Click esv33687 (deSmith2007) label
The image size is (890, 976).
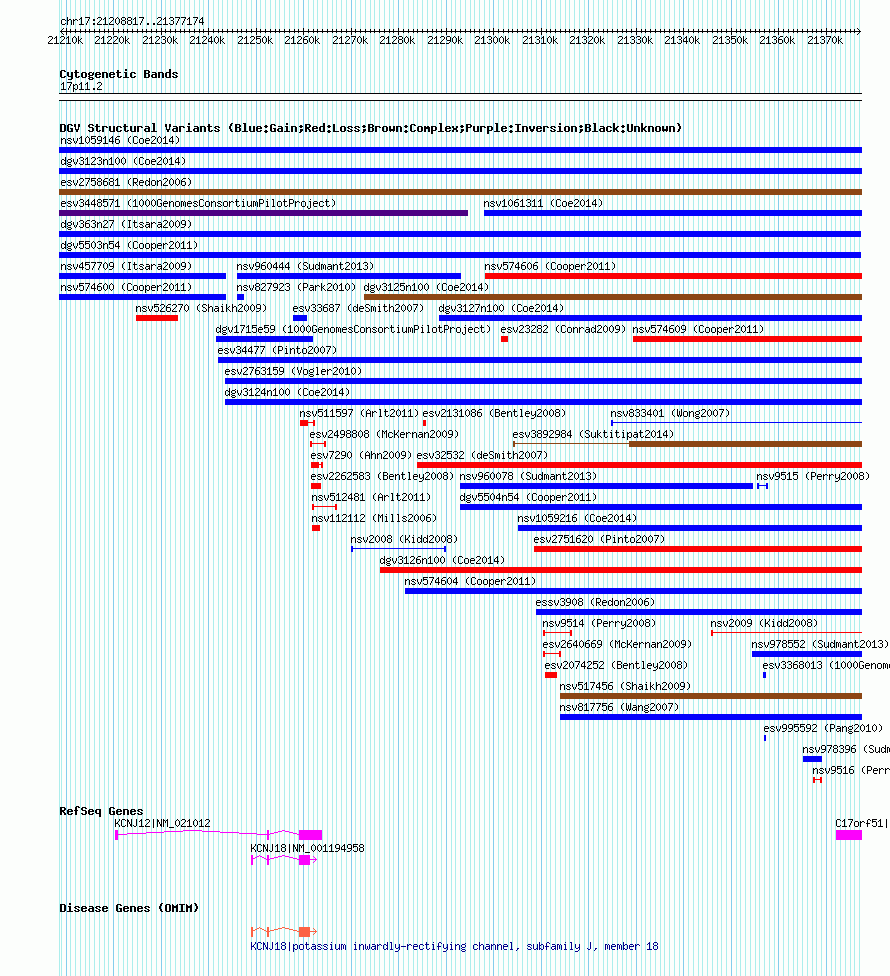tap(358, 308)
